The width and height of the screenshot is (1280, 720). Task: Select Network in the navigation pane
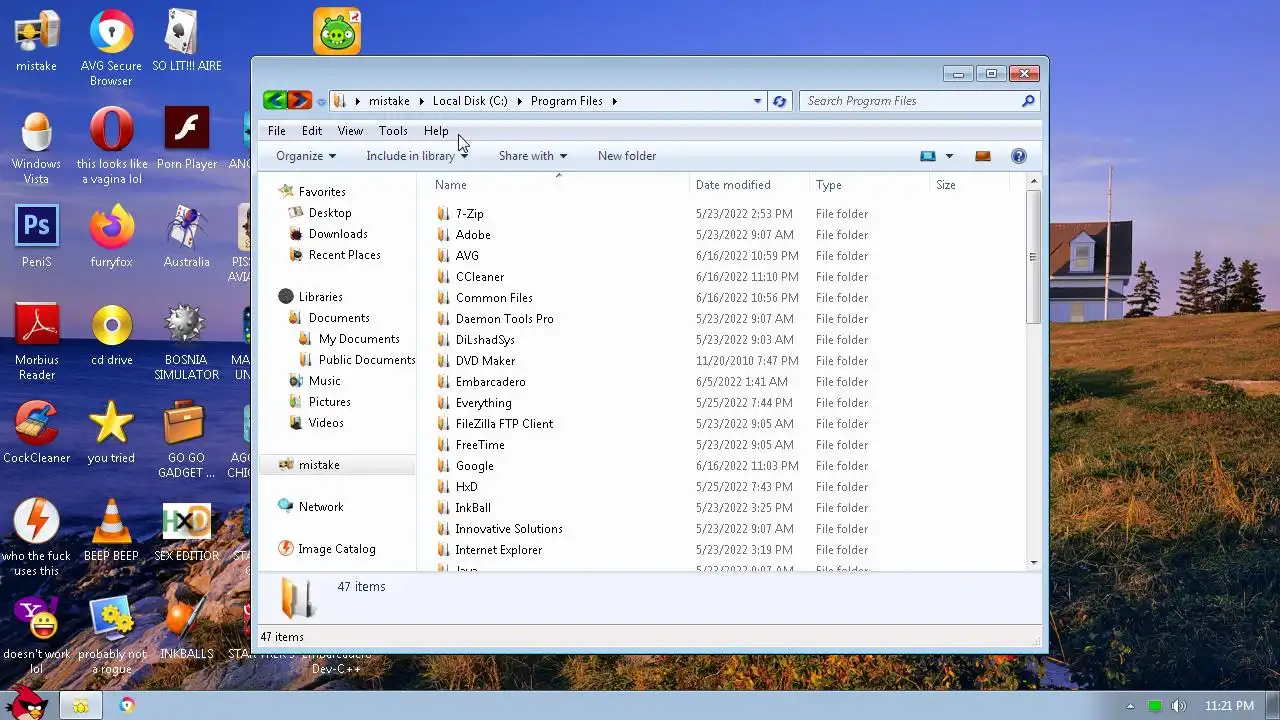321,507
